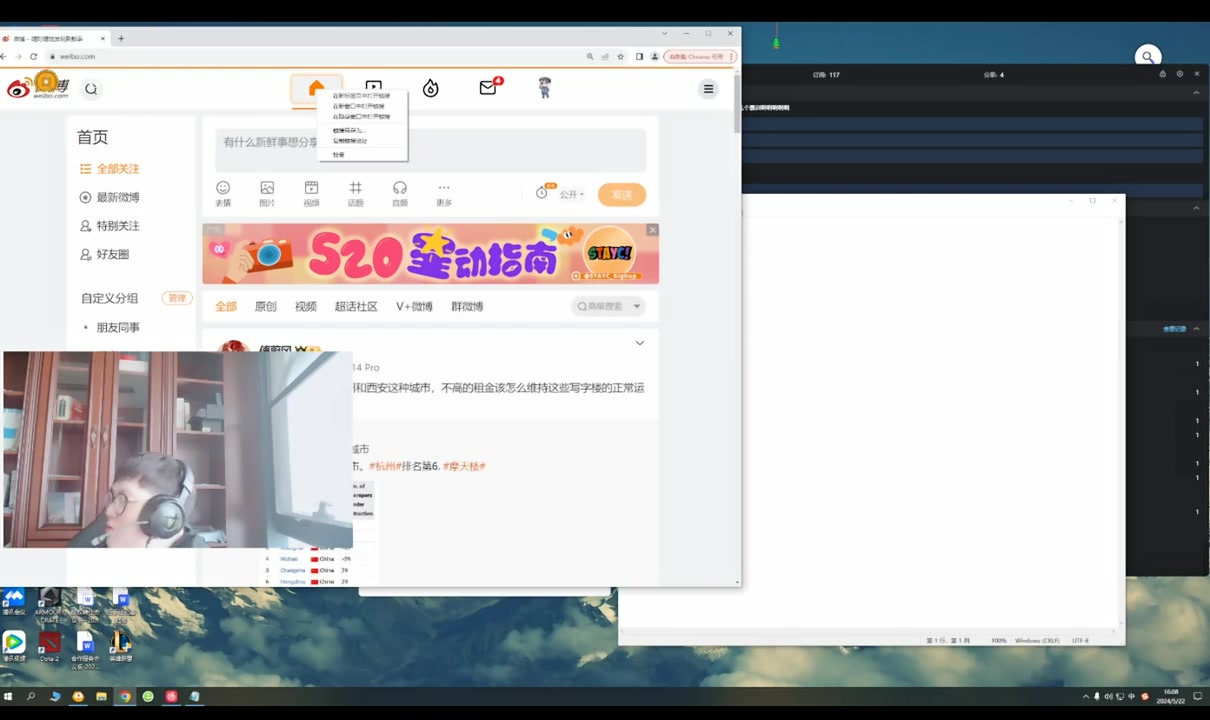Choose context menu entry for incognito window
This screenshot has height=720, width=1210.
(362, 117)
